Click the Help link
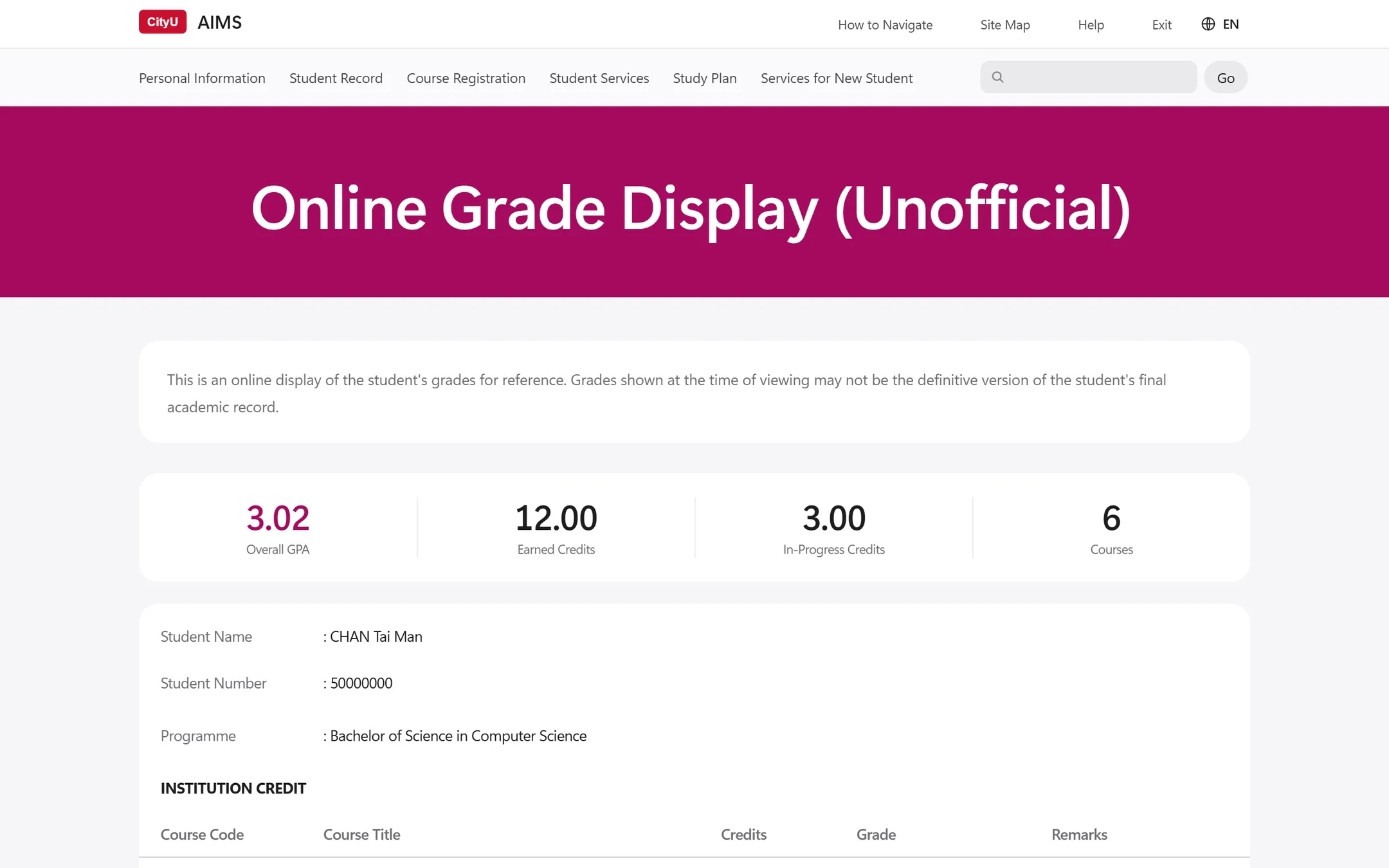 coord(1091,25)
